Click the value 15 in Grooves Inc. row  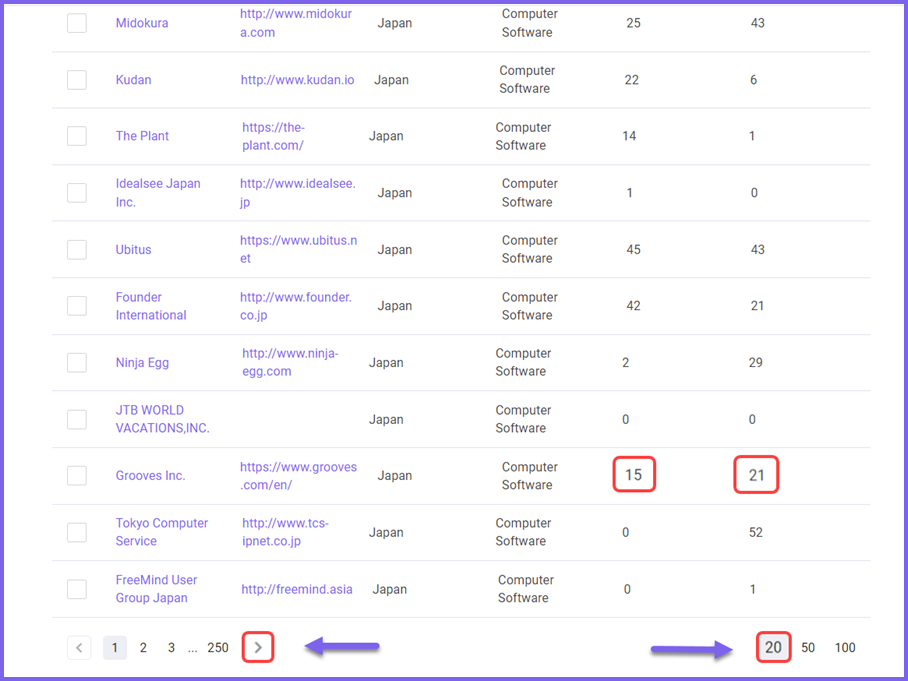[634, 475]
